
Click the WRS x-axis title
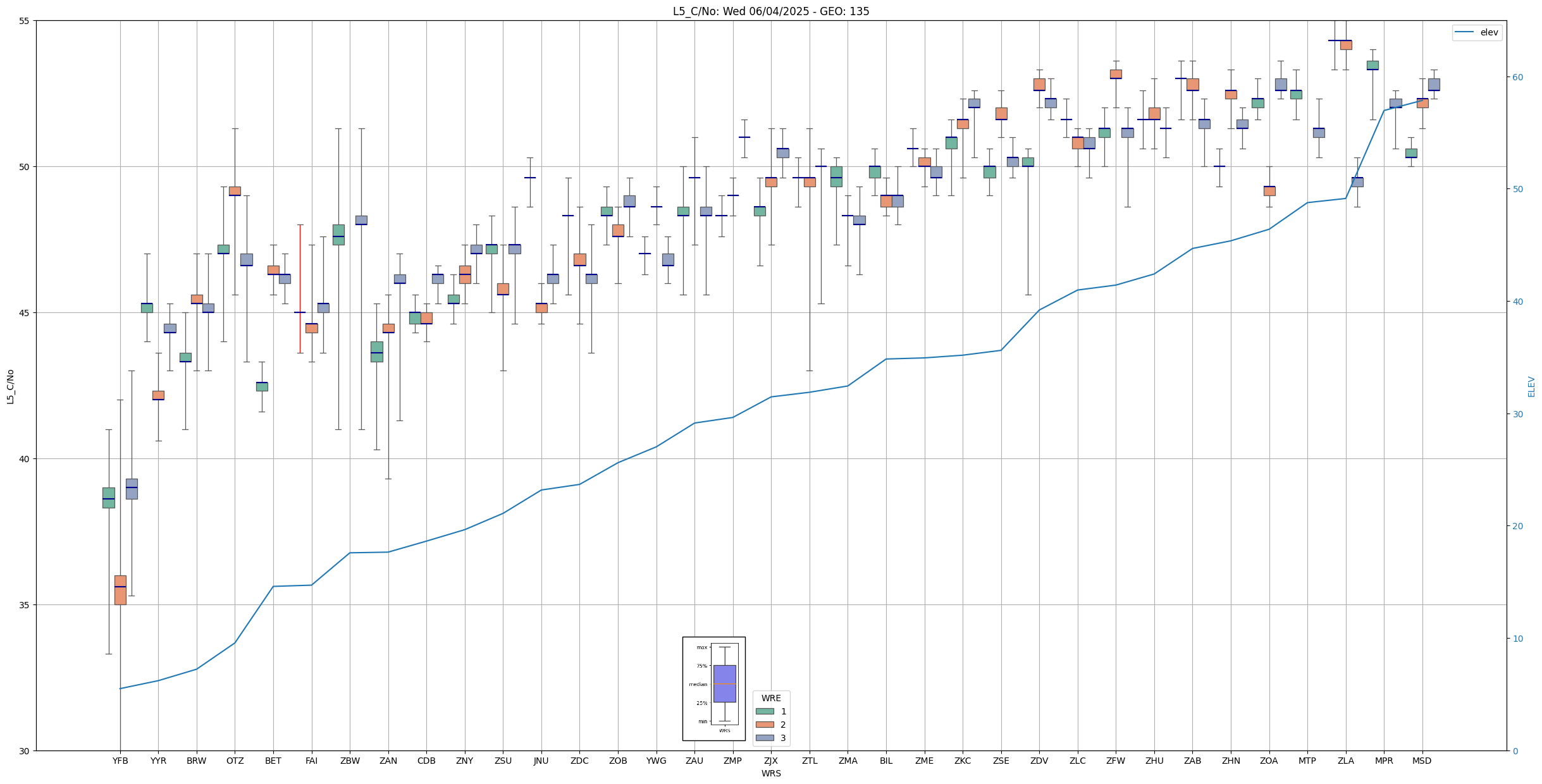[x=771, y=773]
